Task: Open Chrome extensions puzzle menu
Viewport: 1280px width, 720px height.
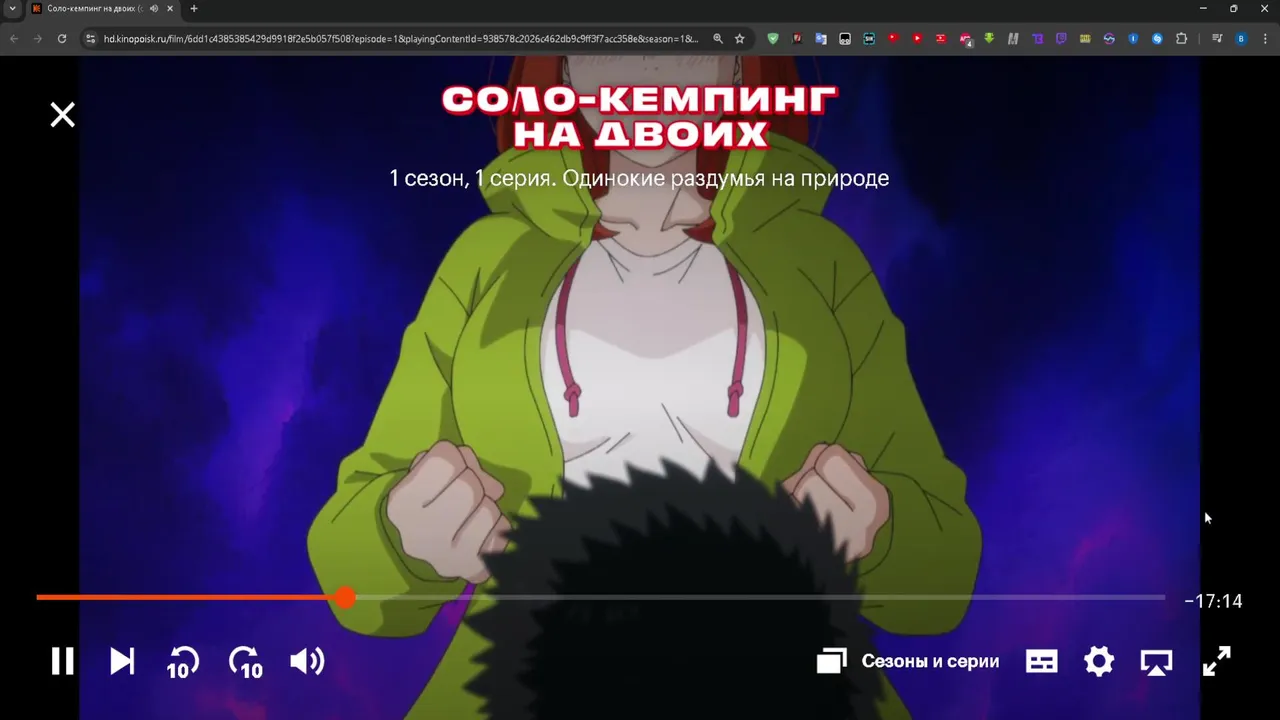Action: click(x=1181, y=39)
